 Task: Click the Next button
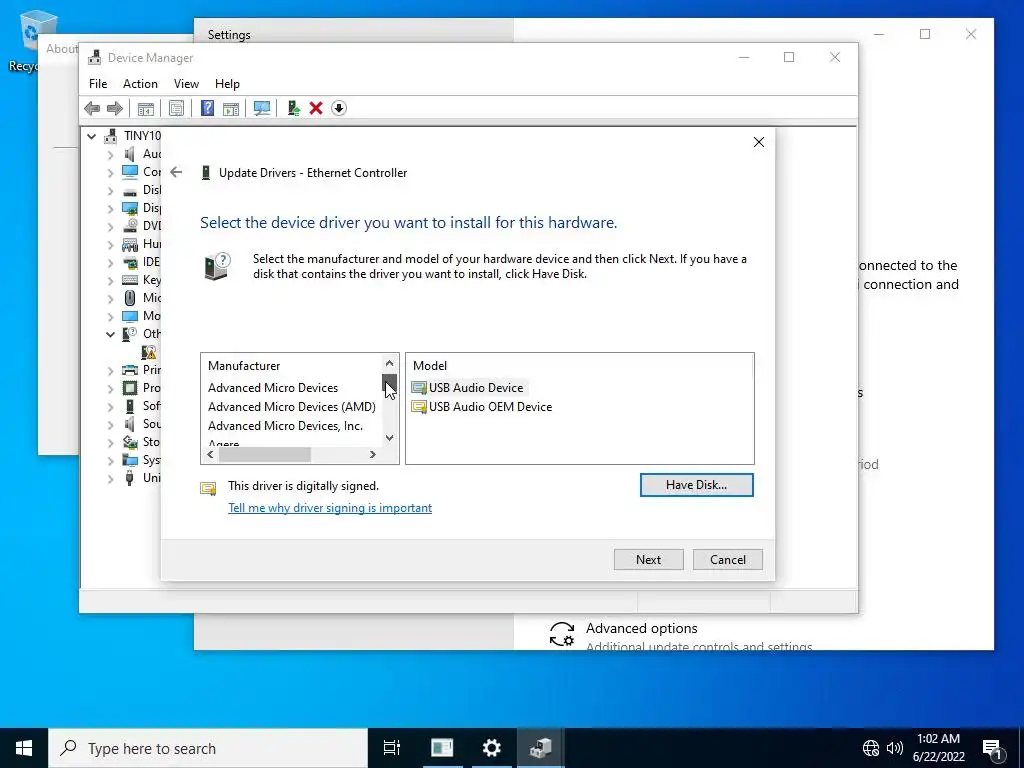pyautogui.click(x=648, y=560)
